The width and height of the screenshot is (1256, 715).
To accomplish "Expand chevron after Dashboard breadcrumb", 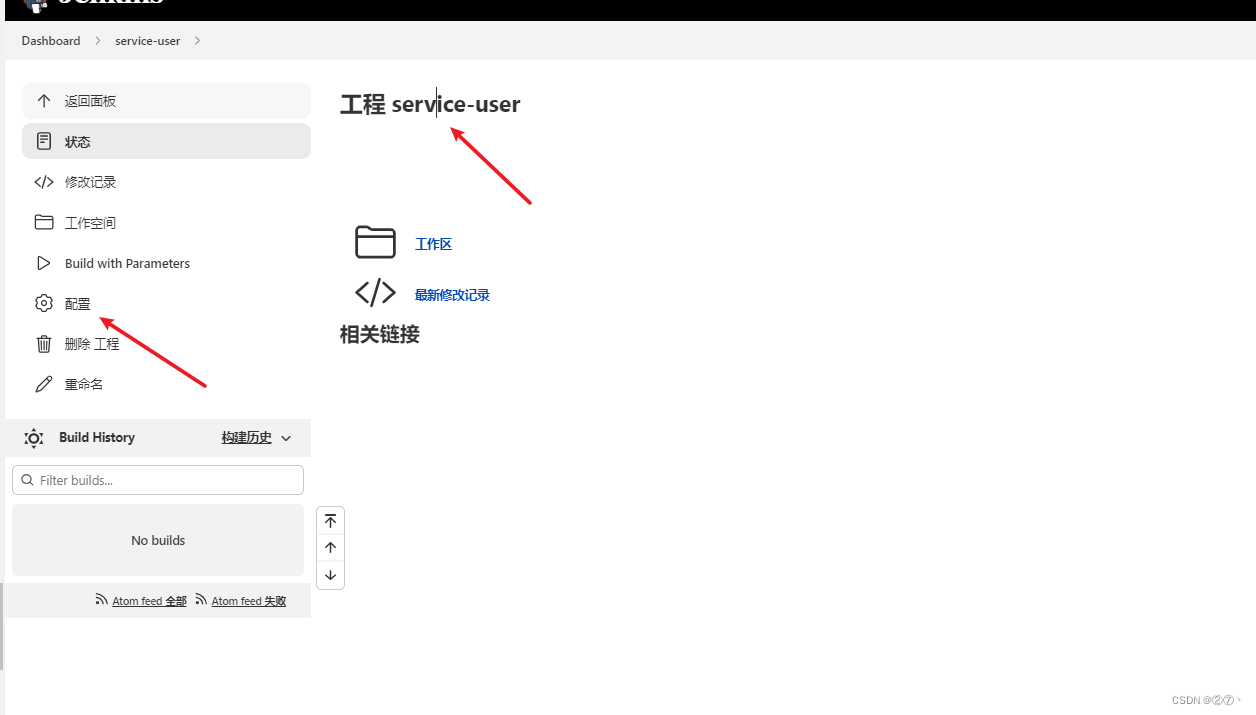I will coord(98,41).
